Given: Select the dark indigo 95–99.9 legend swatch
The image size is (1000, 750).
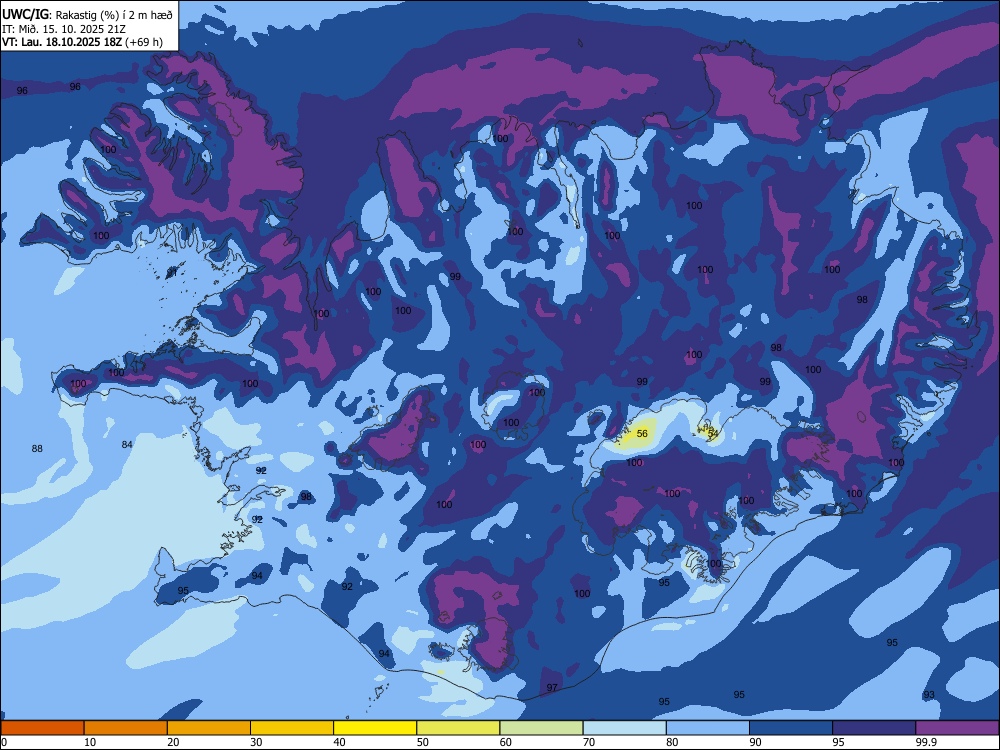Looking at the screenshot, I should click(x=874, y=728).
